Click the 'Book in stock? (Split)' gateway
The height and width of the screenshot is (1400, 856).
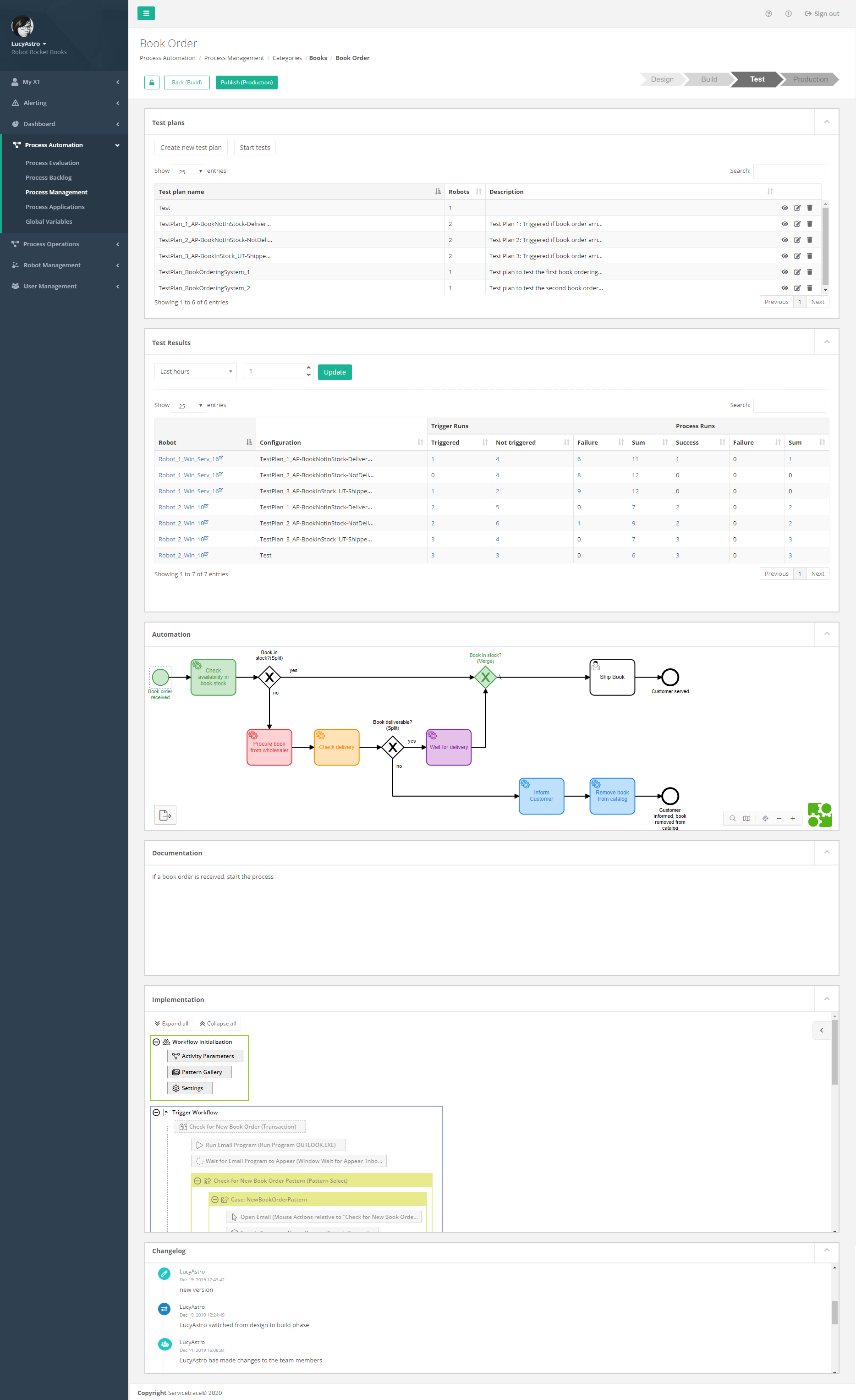click(x=269, y=677)
